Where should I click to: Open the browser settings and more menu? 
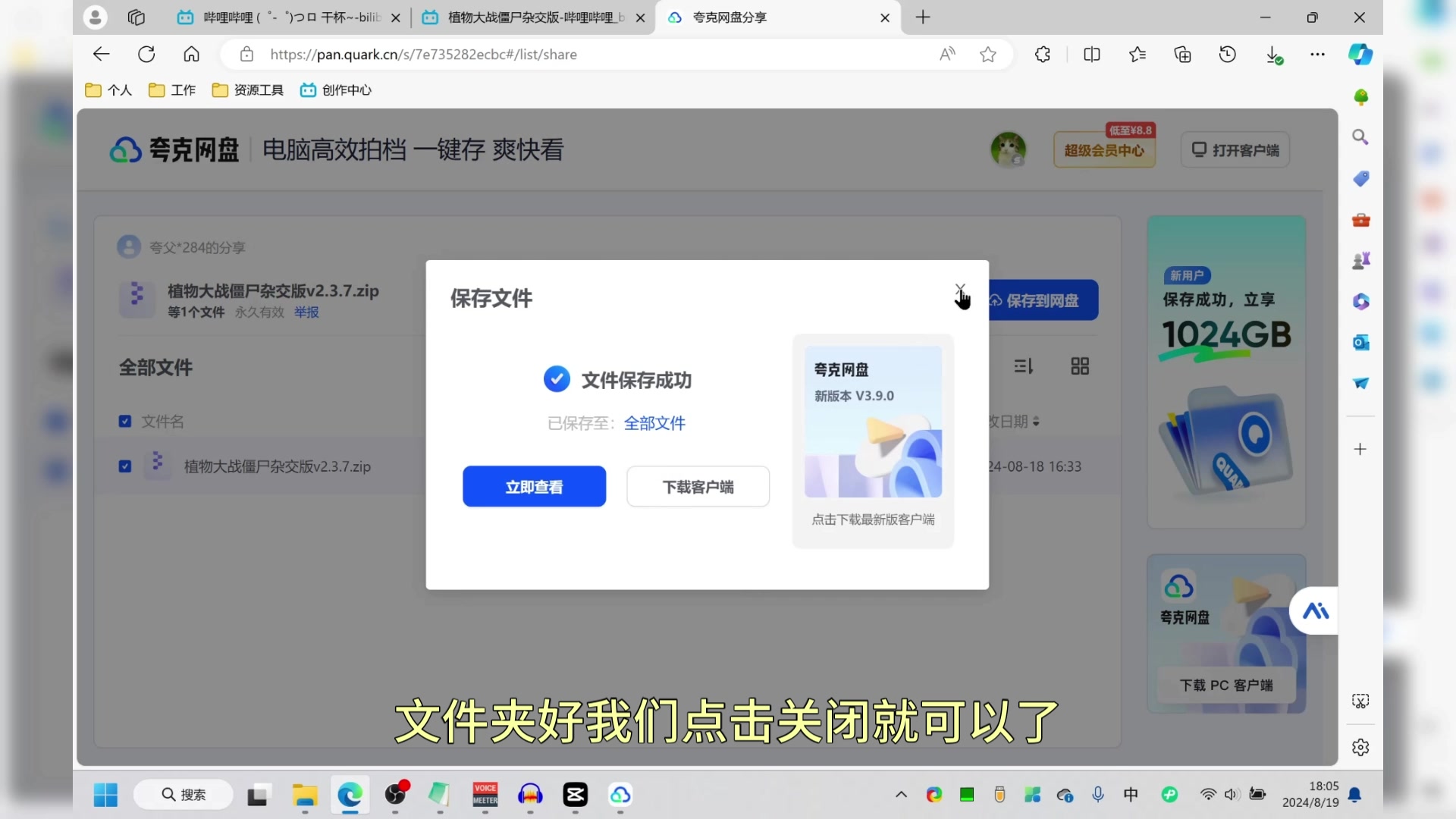click(x=1318, y=54)
